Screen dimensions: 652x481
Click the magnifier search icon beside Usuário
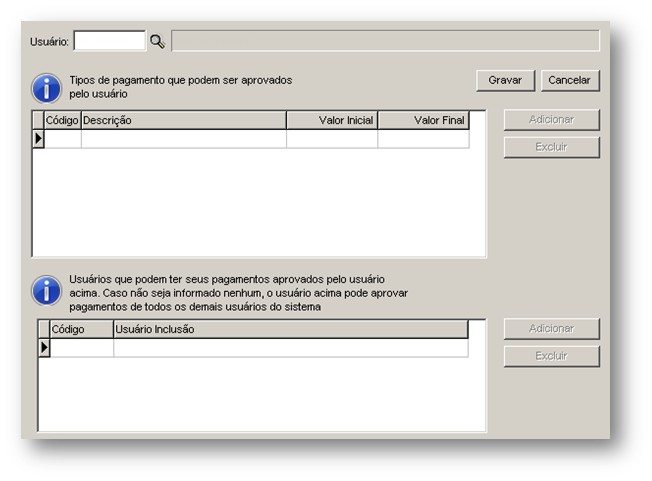click(x=157, y=41)
